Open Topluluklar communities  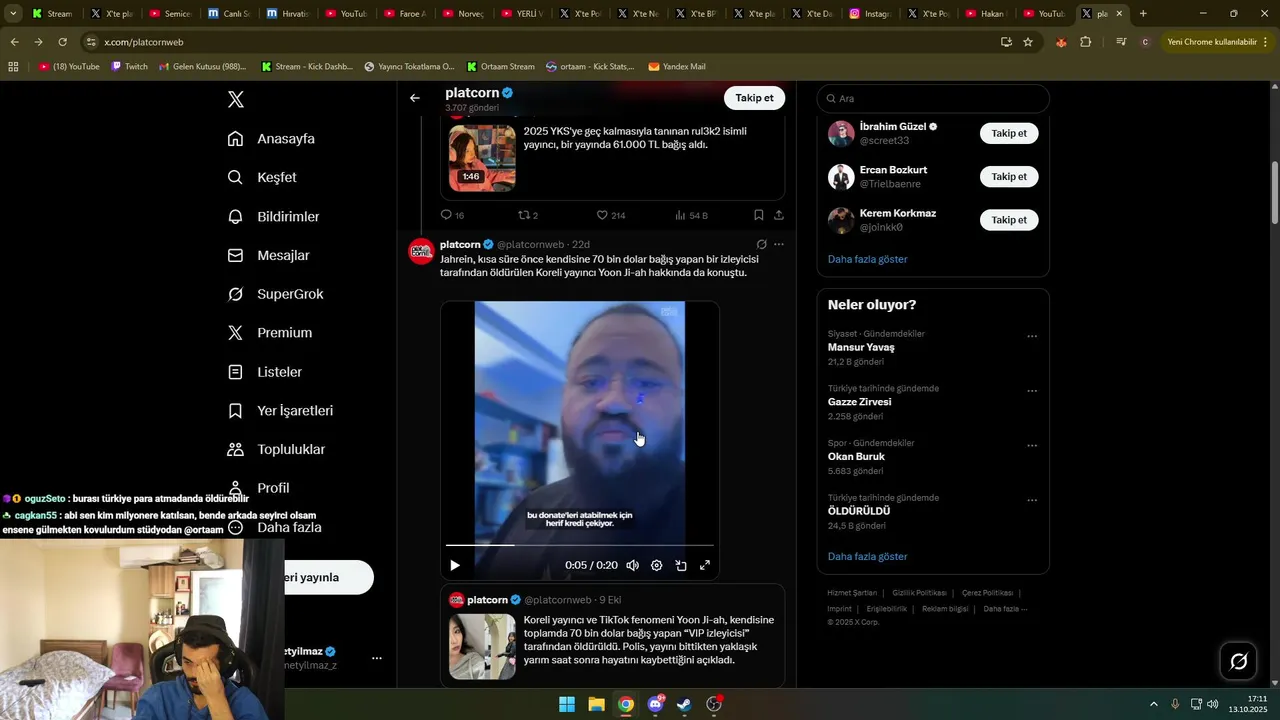coord(275,449)
